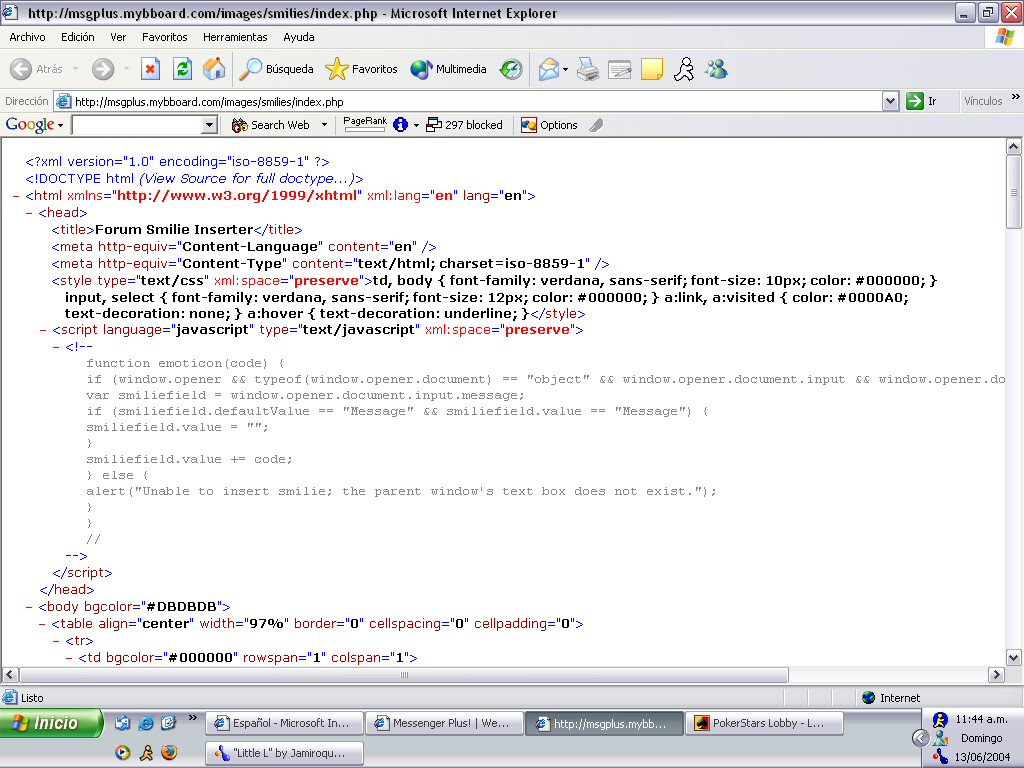This screenshot has width=1024, height=768.
Task: Click the Internet Explorer quick launch icon
Action: [146, 723]
